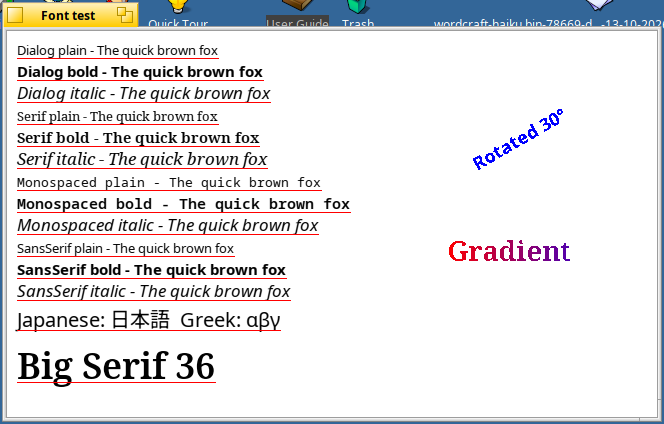Click the 'SansSerif italic' text line
Screen dimensions: 664x424
click(154, 292)
